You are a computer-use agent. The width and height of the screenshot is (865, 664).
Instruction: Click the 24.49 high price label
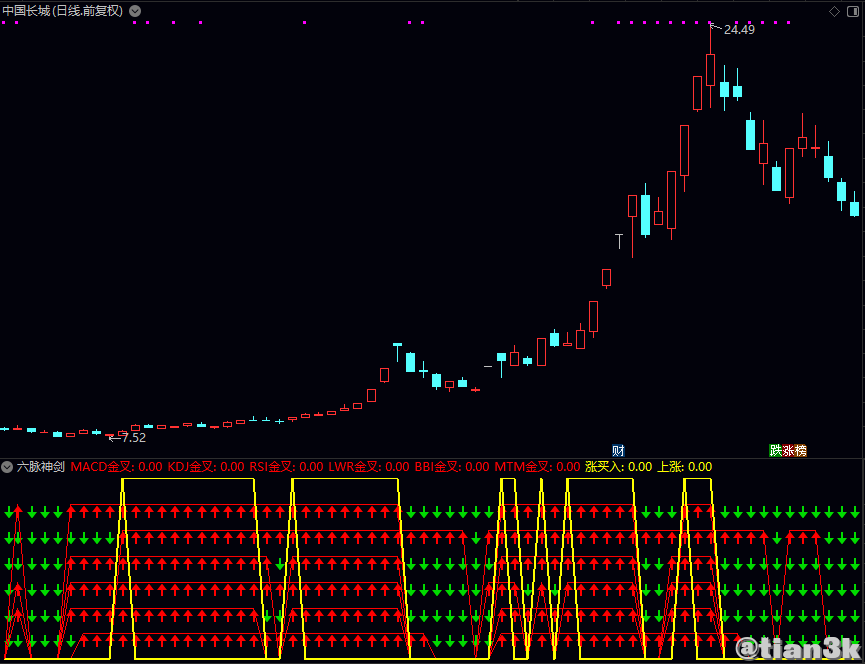click(739, 30)
